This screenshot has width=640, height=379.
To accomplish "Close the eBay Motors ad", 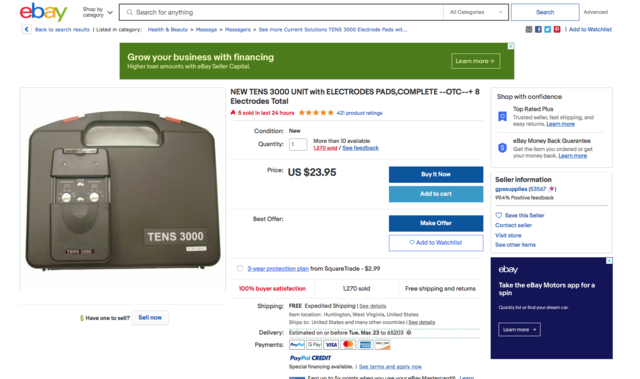I will click(609, 261).
